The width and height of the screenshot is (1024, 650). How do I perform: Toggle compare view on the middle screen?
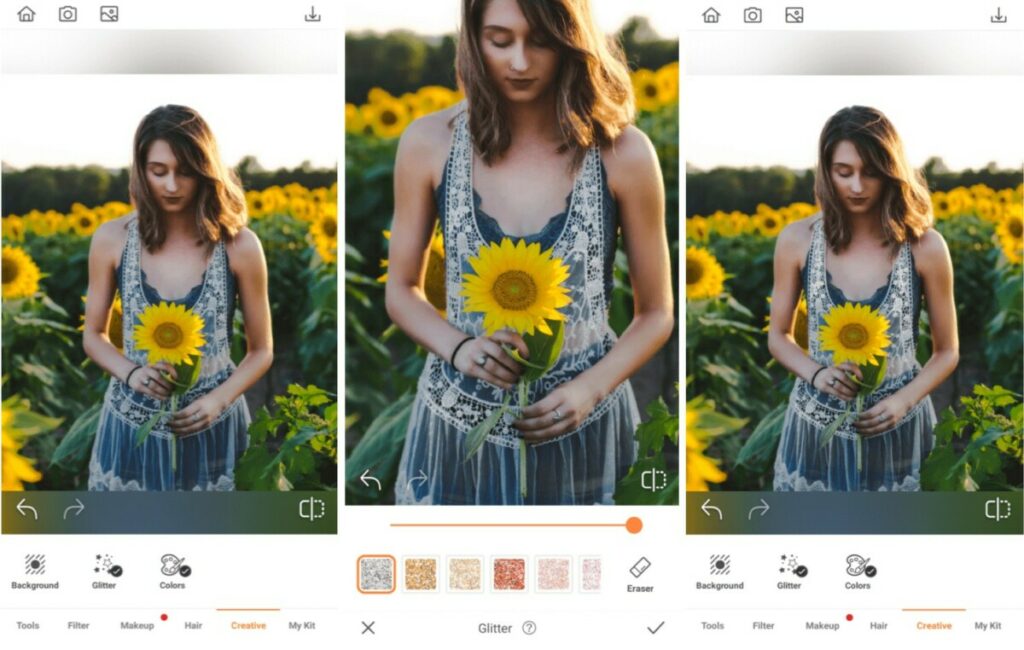pos(653,480)
